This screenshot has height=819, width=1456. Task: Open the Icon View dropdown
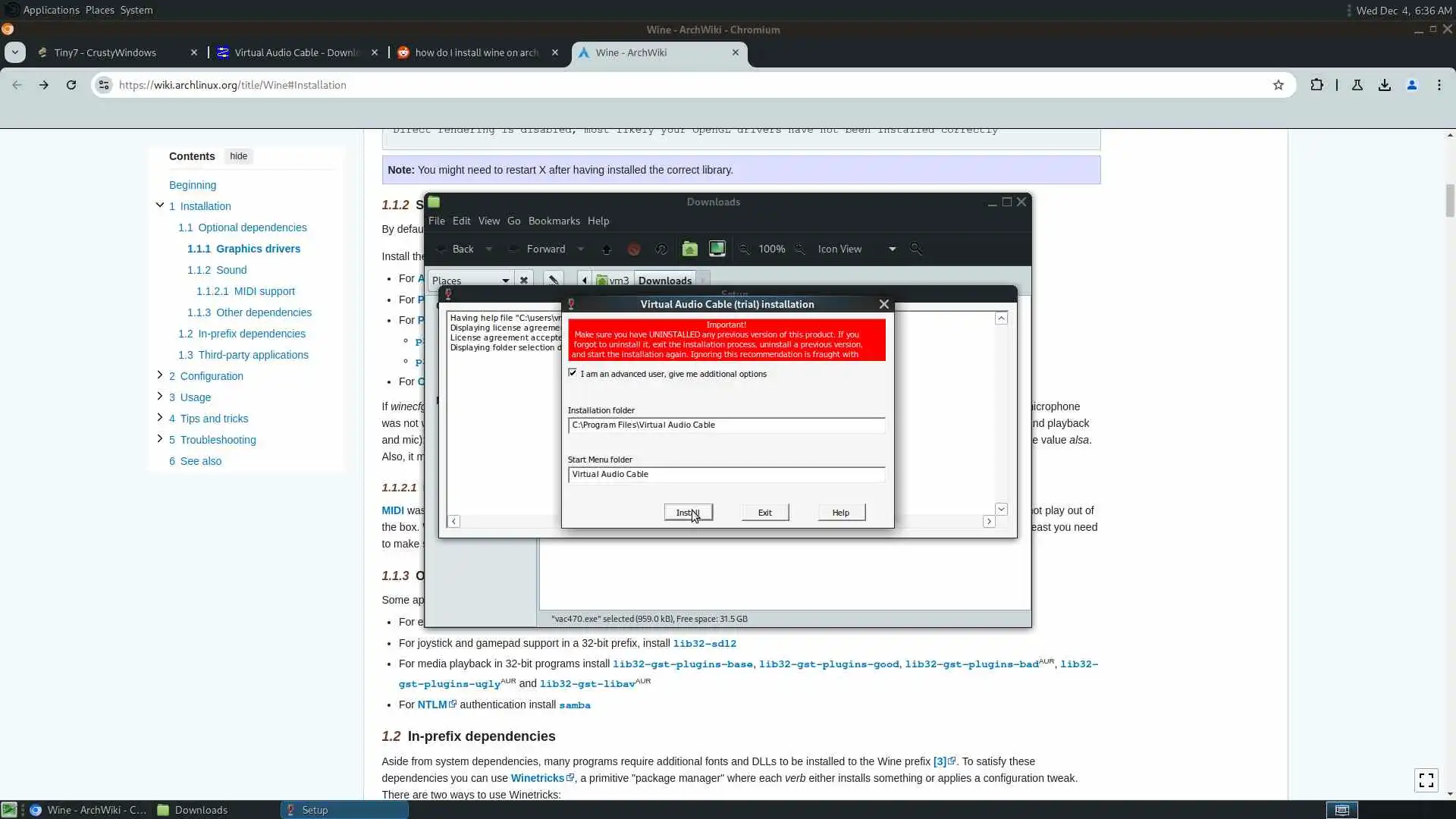pos(856,249)
